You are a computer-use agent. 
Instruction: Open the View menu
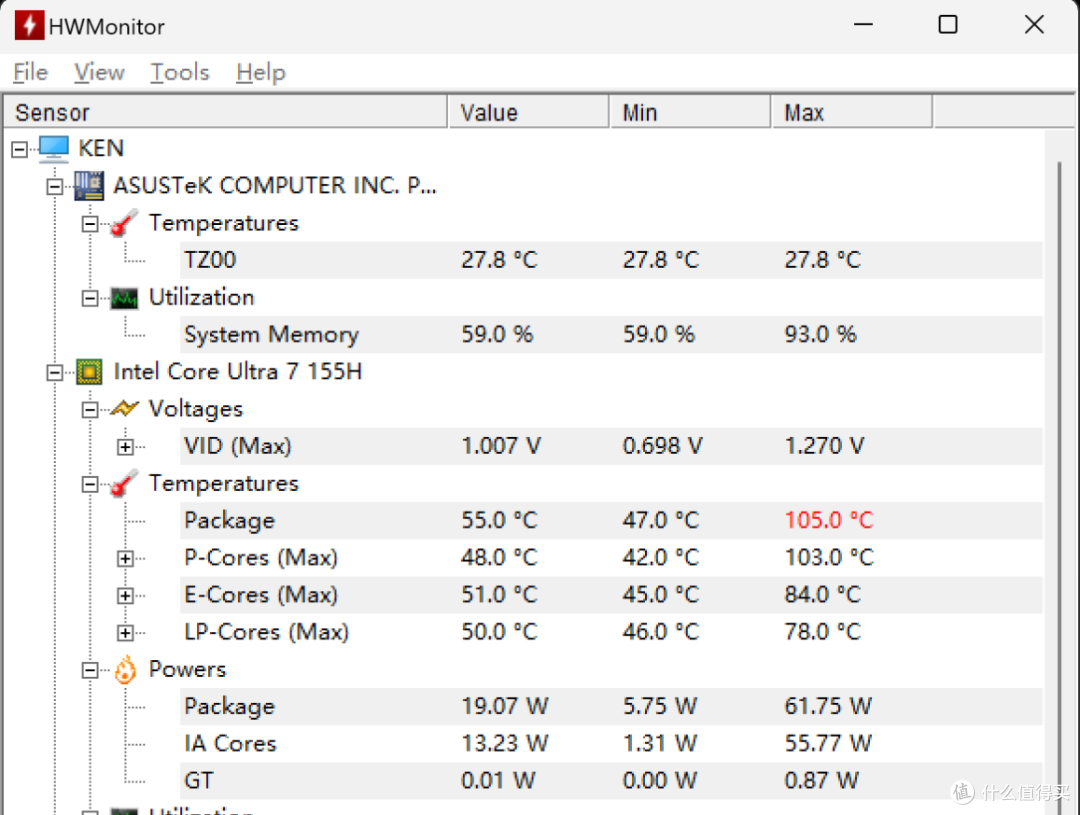click(99, 72)
